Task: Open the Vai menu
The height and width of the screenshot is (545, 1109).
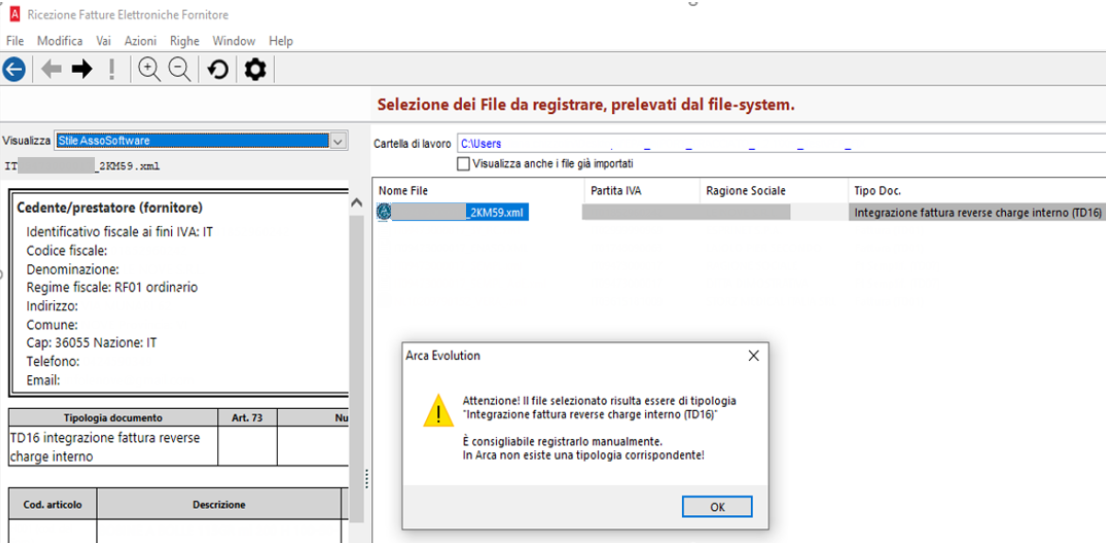Action: [x=103, y=41]
